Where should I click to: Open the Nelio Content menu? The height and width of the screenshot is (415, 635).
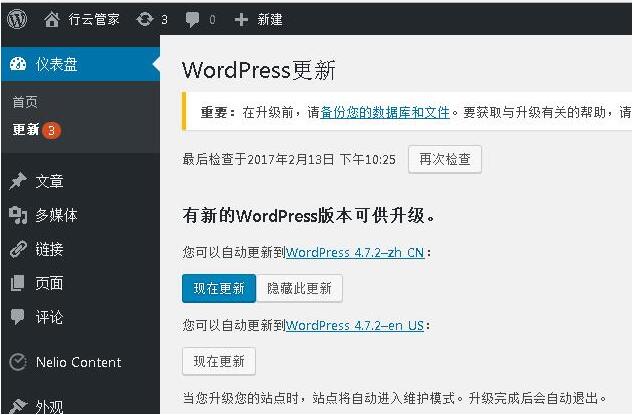click(x=81, y=362)
